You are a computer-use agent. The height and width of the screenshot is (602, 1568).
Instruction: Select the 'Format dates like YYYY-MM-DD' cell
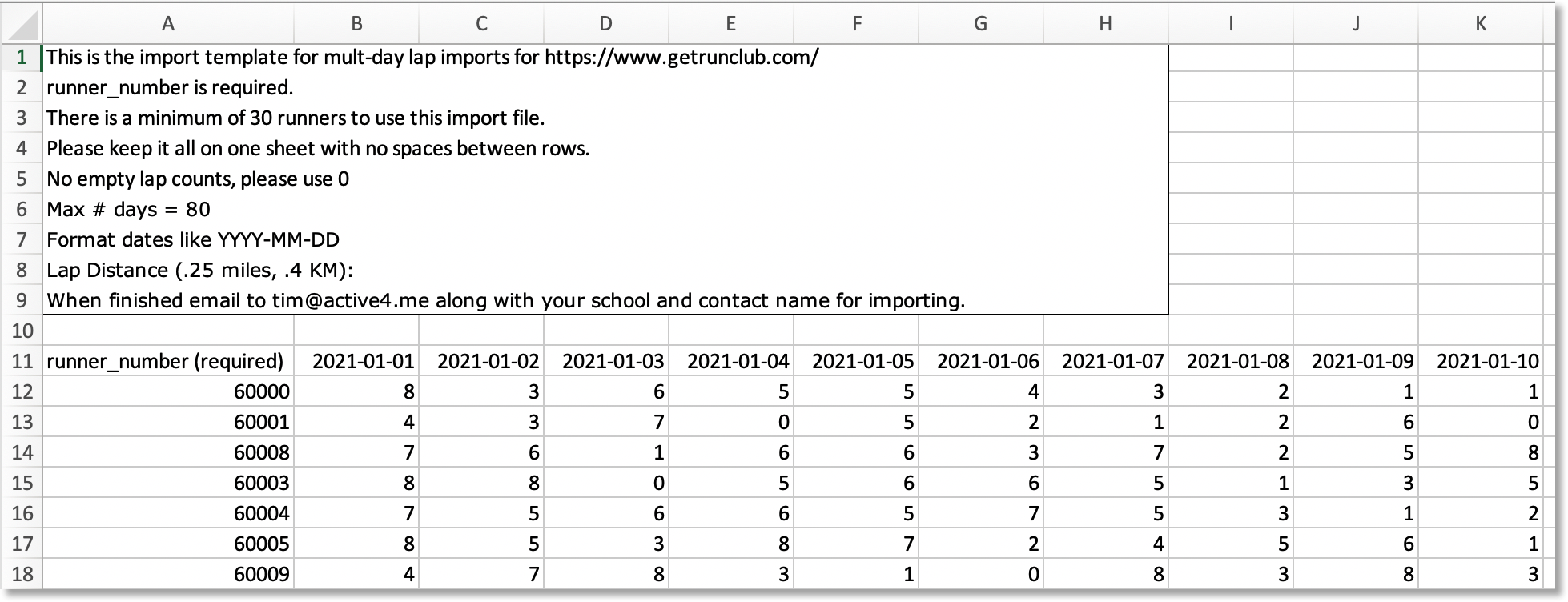click(x=193, y=240)
